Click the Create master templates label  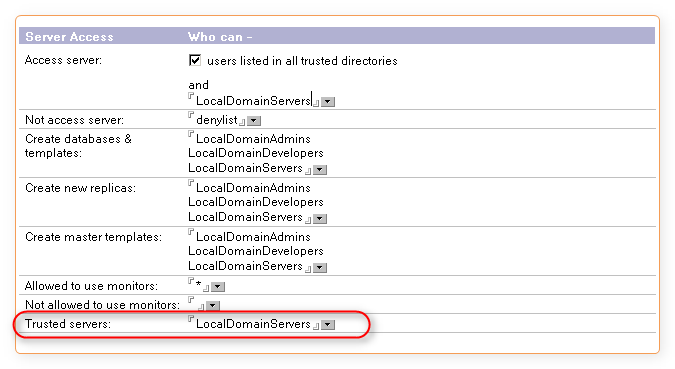93,237
